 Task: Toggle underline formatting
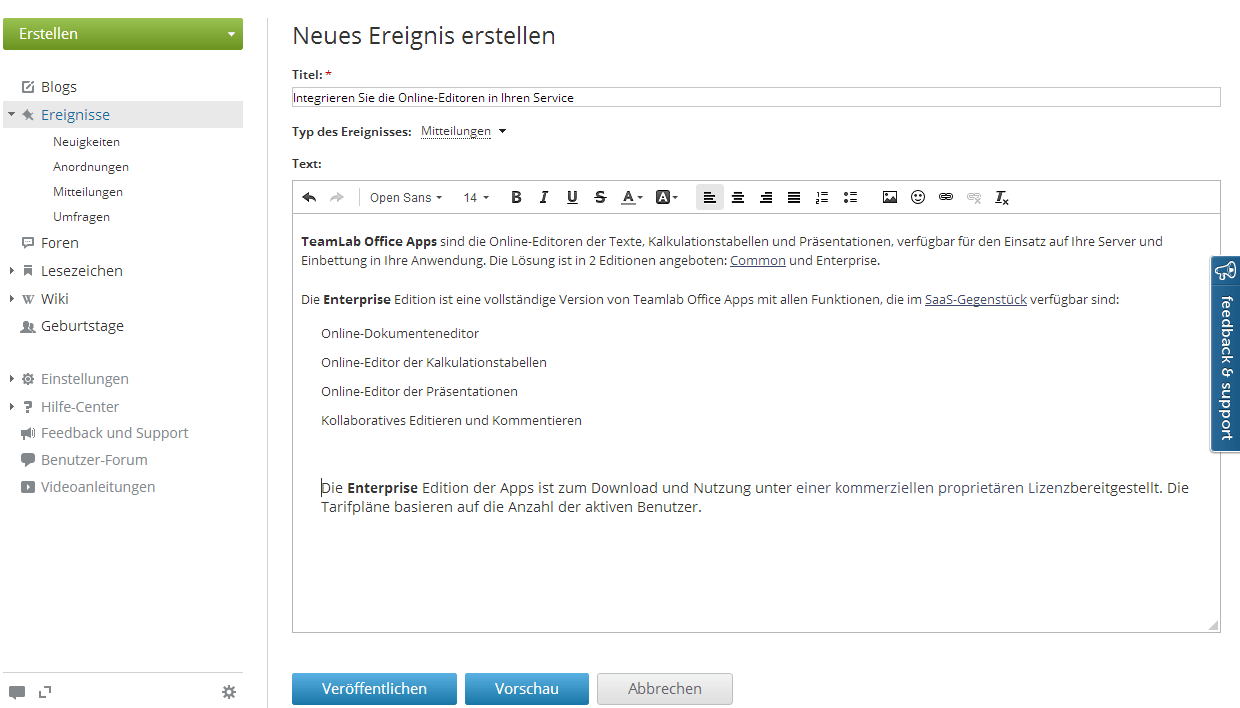click(x=572, y=197)
